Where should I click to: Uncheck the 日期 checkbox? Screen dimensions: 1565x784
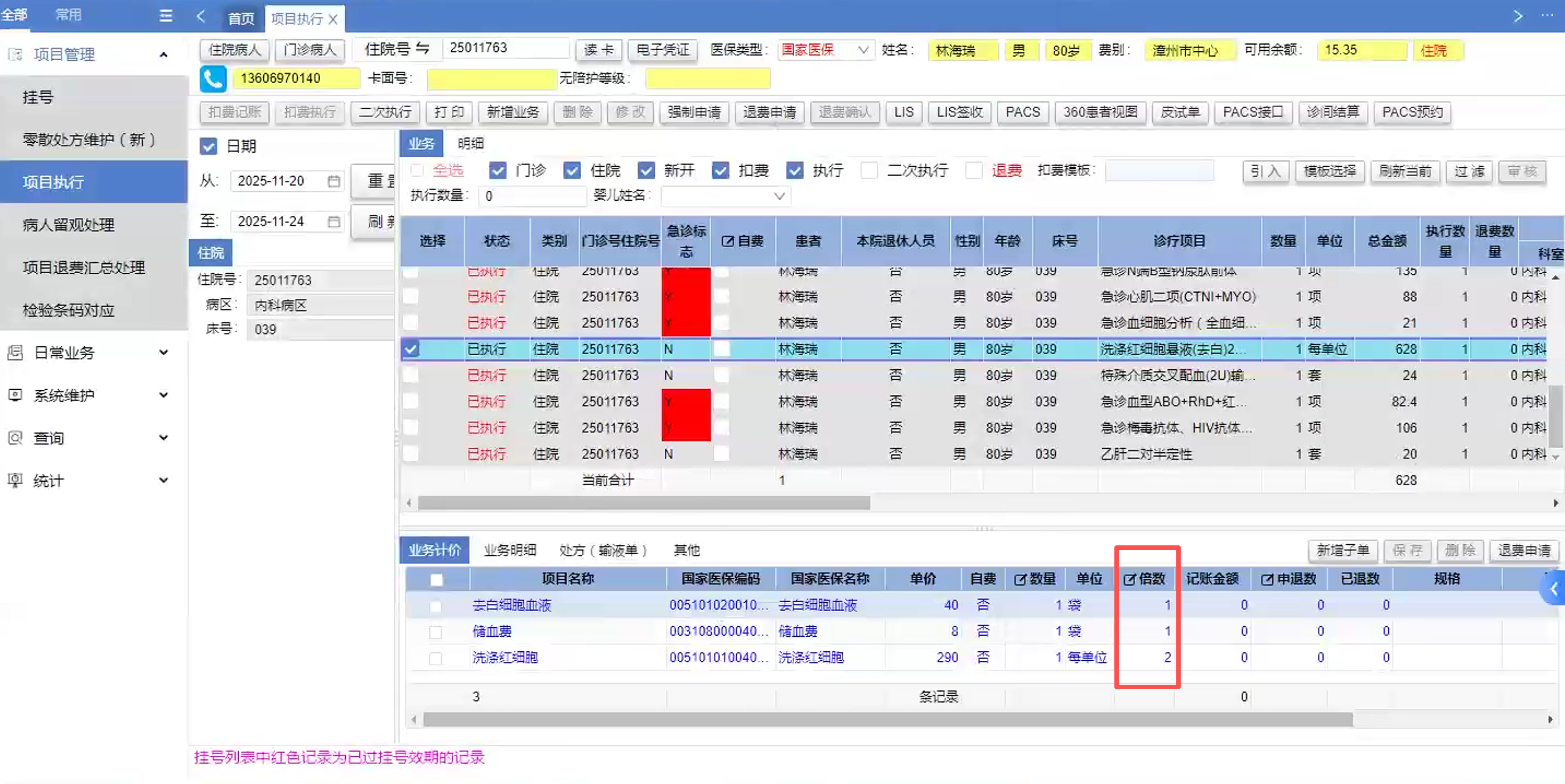[209, 146]
